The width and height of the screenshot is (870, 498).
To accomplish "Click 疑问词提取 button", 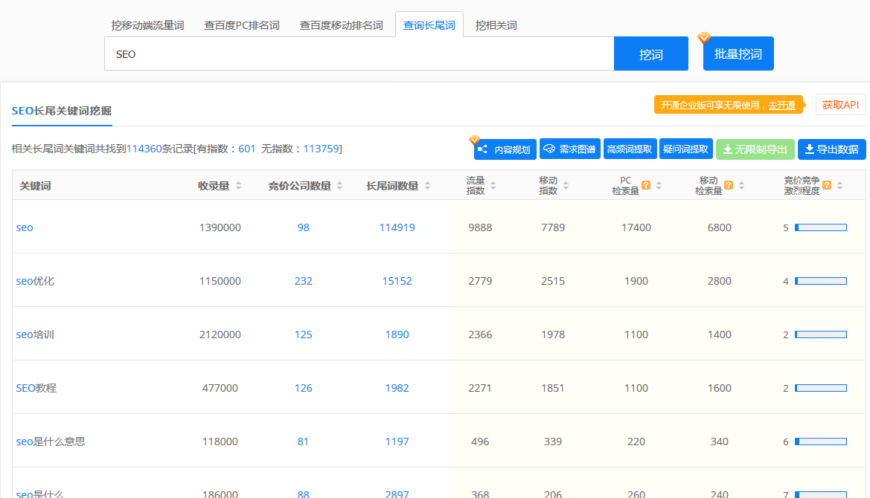I will (x=686, y=149).
